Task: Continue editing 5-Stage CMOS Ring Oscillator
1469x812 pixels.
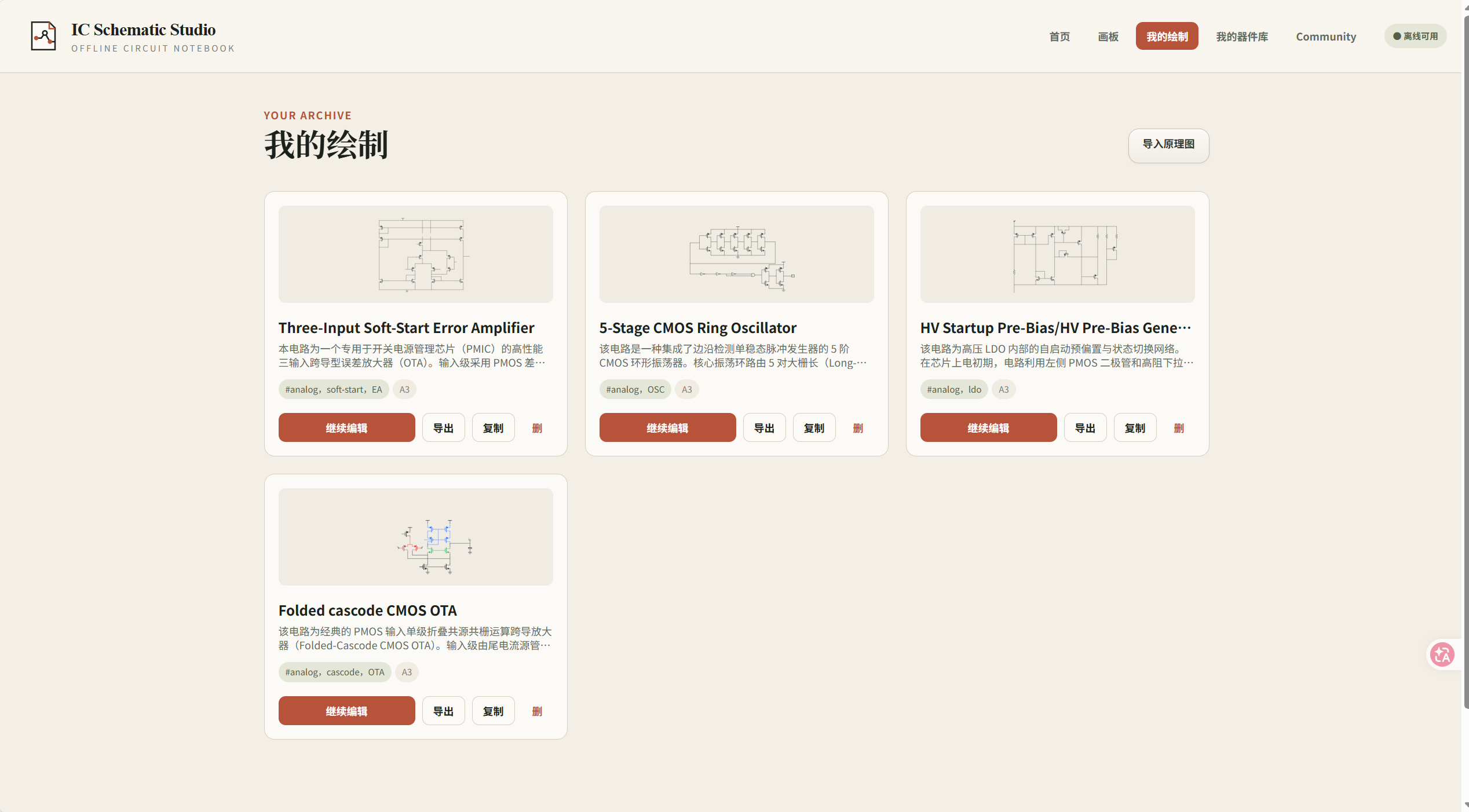Action: [x=667, y=428]
